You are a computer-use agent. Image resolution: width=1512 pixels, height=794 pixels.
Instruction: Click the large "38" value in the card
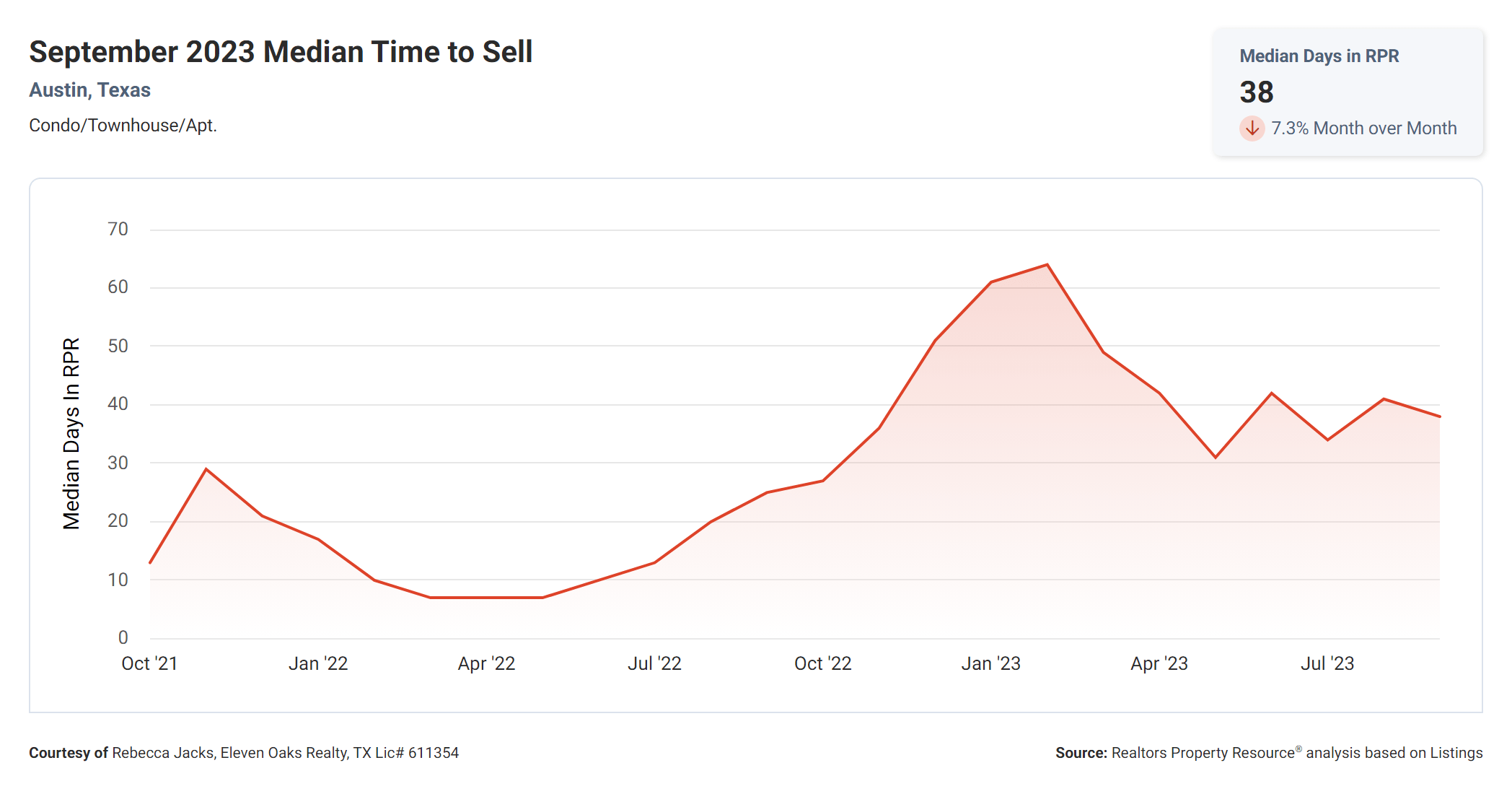pyautogui.click(x=1257, y=92)
